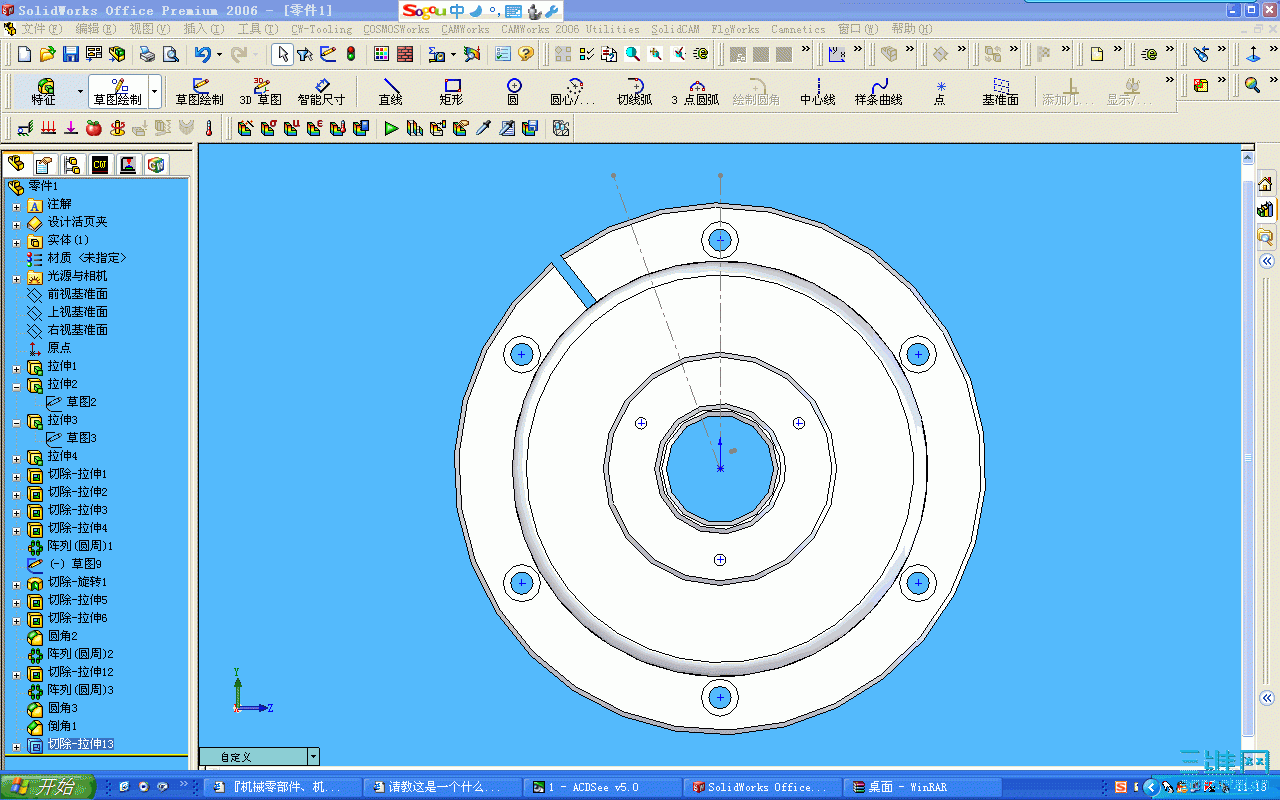Screen dimensions: 1280x800
Task: Select the Centerpoint Arc (圆心/...) tool
Action: (x=573, y=92)
